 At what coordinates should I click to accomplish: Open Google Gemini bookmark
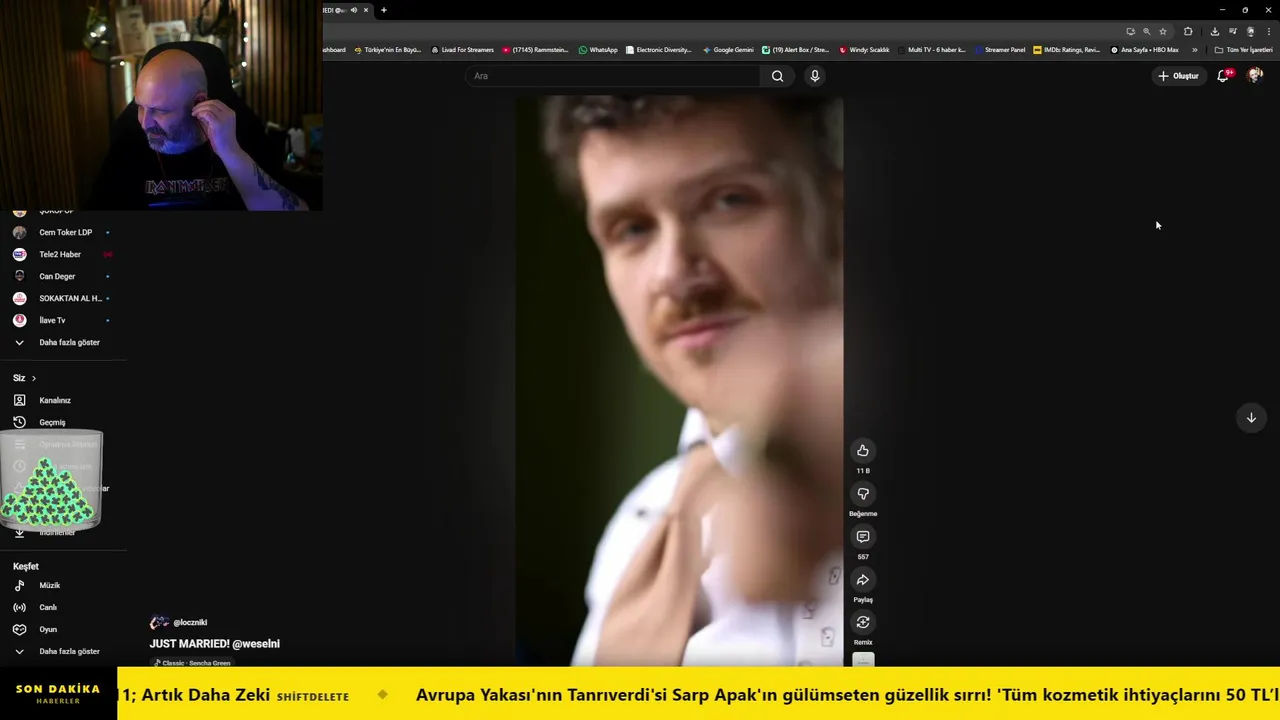click(728, 50)
